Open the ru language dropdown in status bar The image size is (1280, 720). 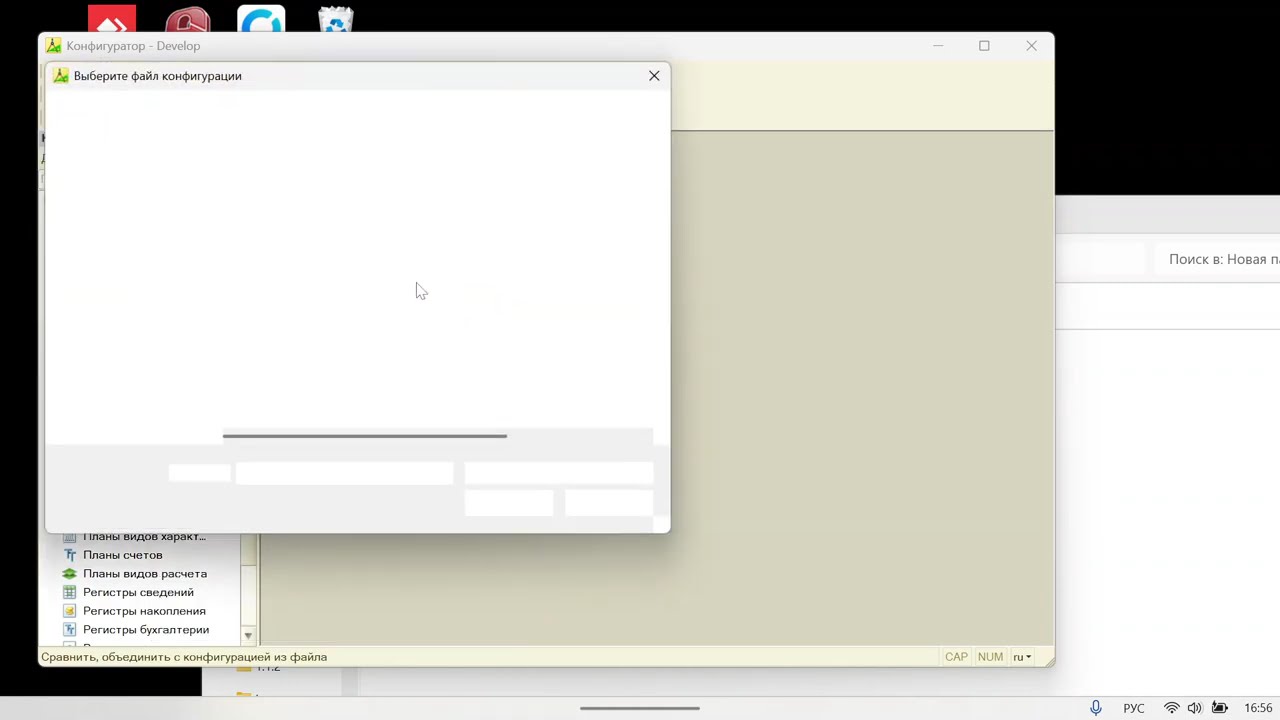pos(1022,657)
